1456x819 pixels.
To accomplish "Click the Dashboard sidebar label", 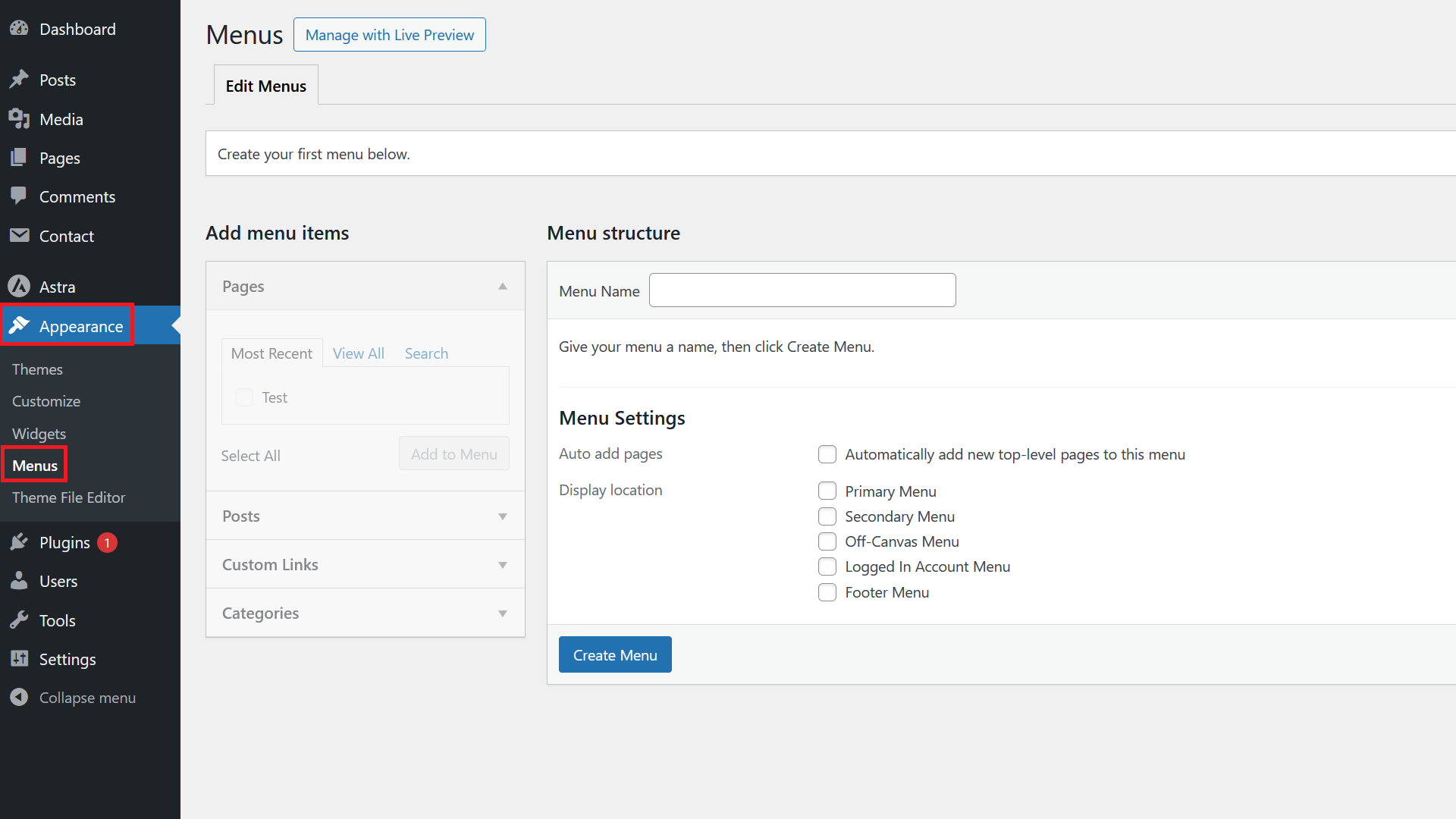I will pyautogui.click(x=77, y=29).
